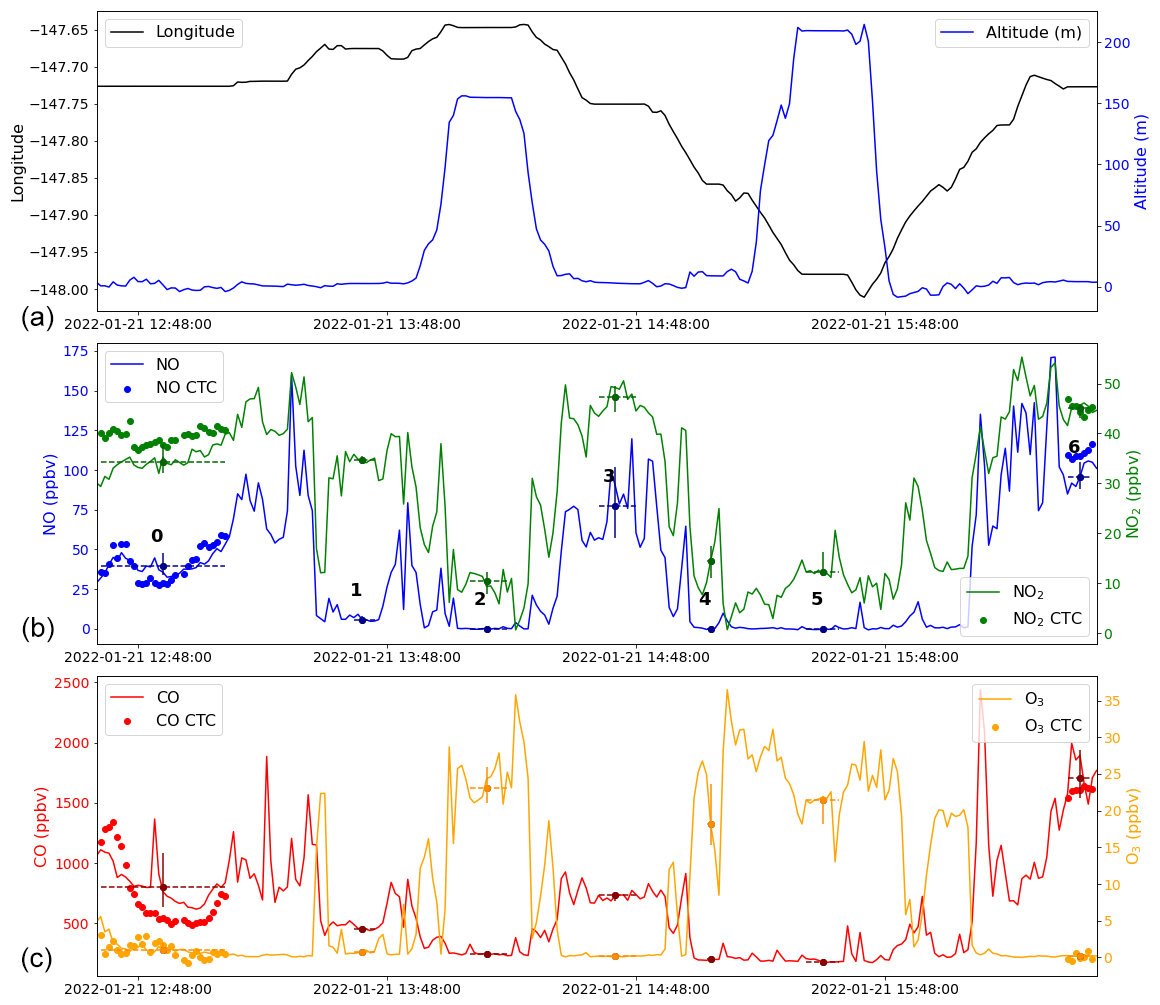The image size is (1160, 1005).
Task: Click the 14:48:00 tick label under bottom panel
Action: click(636, 989)
